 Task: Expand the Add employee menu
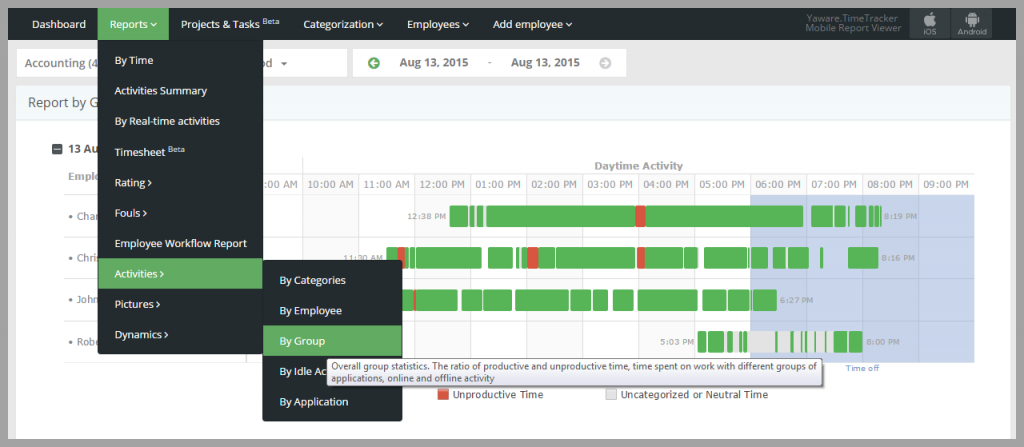532,24
